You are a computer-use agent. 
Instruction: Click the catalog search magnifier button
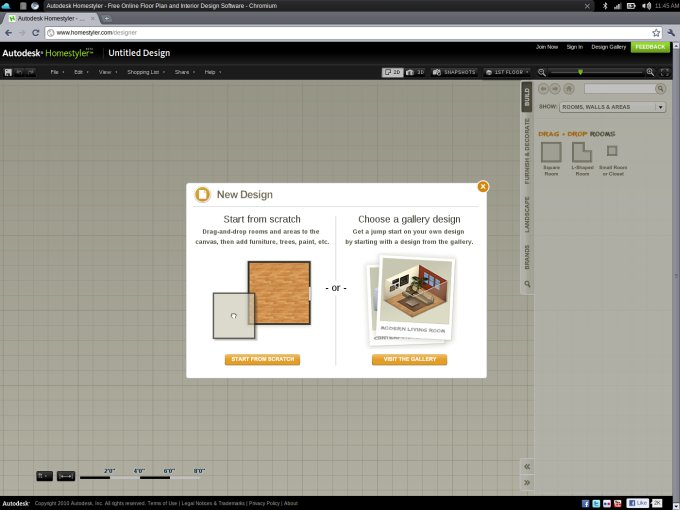(x=660, y=88)
